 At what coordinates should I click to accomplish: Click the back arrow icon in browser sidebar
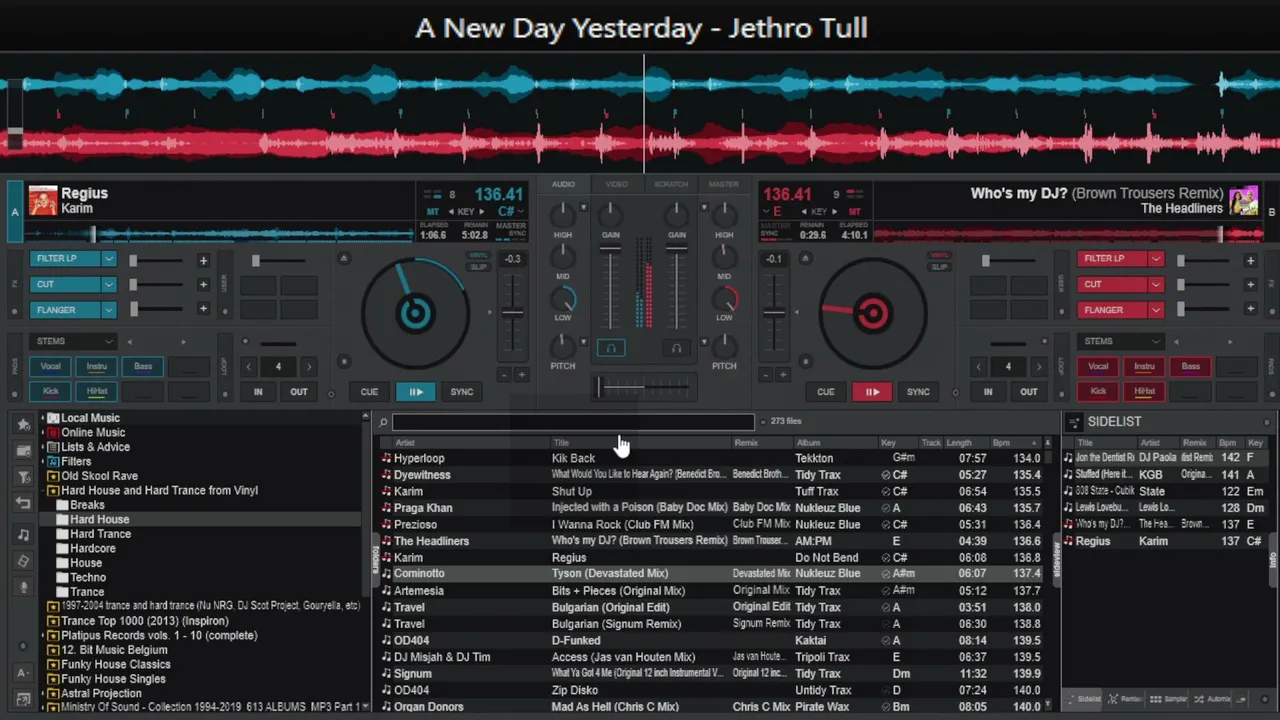tap(23, 503)
